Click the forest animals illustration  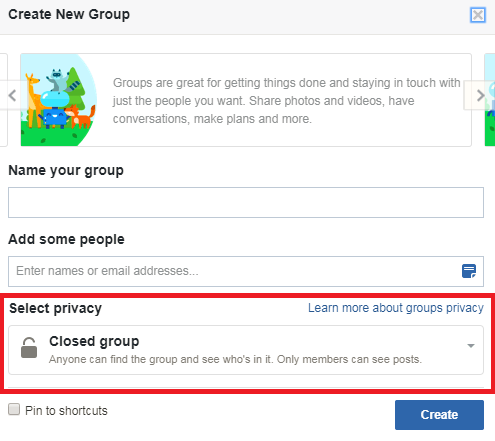pos(59,100)
